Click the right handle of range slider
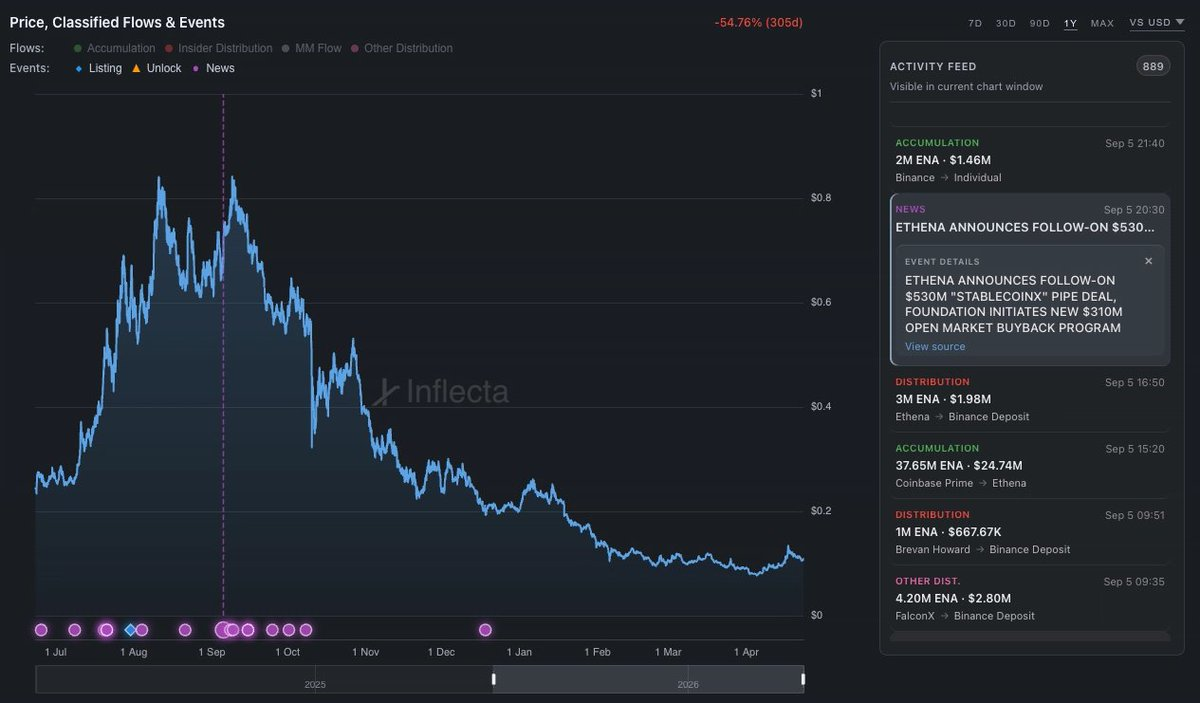 803,680
